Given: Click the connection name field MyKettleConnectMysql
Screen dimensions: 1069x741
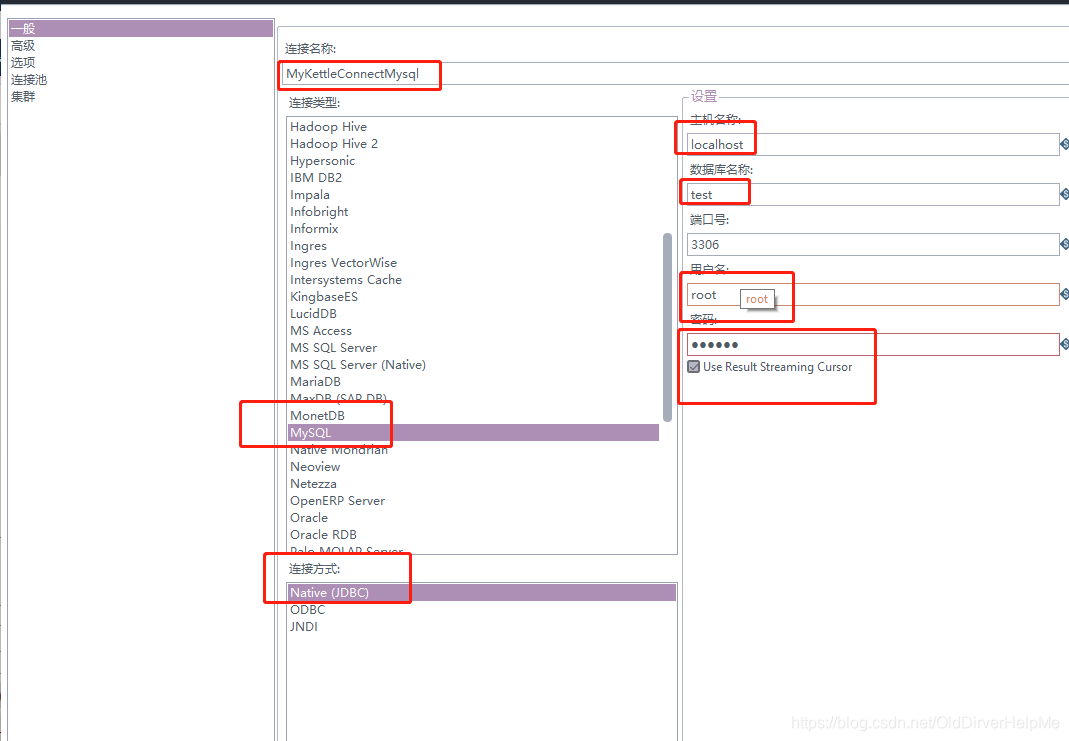Looking at the screenshot, I should tap(675, 74).
